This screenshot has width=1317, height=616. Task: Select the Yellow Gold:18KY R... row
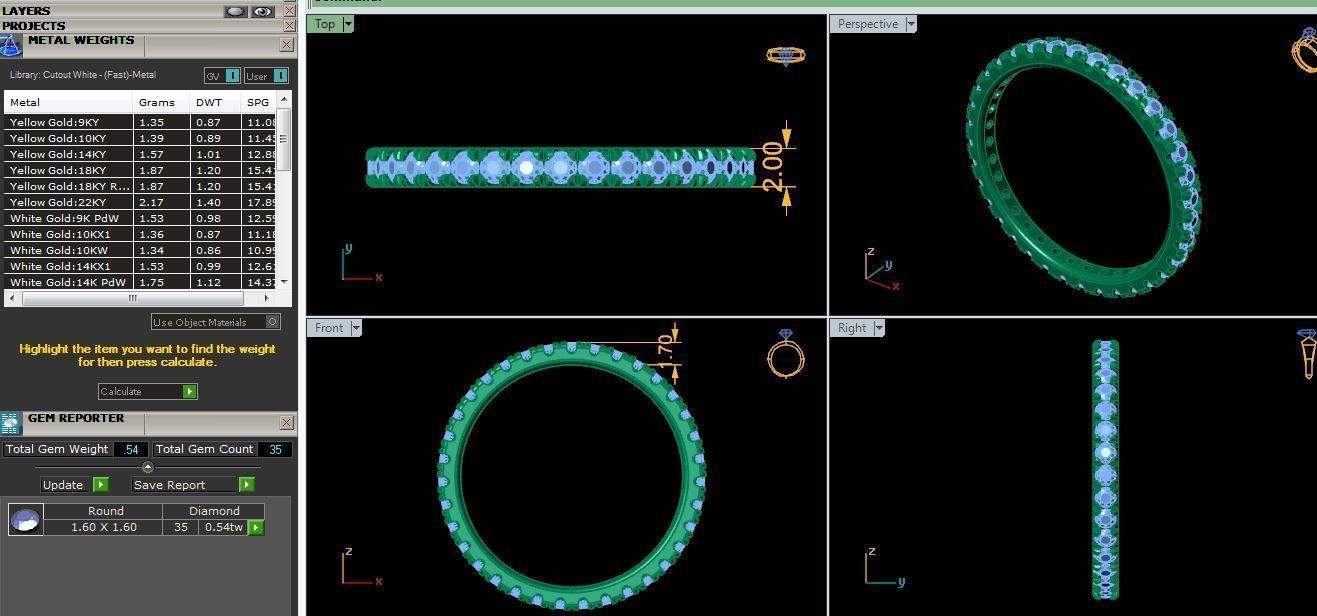pos(141,186)
